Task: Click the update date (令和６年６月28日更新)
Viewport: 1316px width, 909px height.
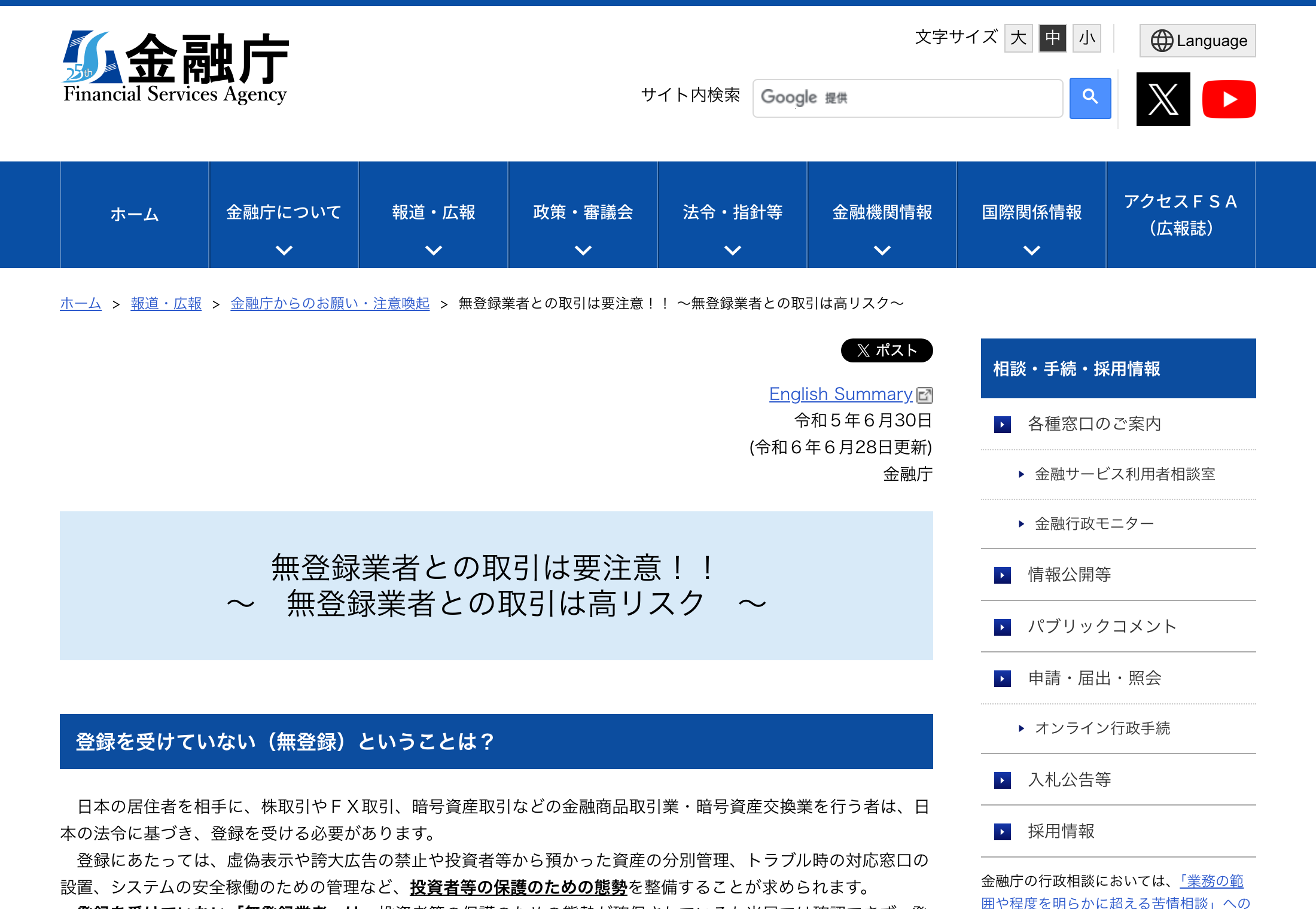Action: [840, 447]
